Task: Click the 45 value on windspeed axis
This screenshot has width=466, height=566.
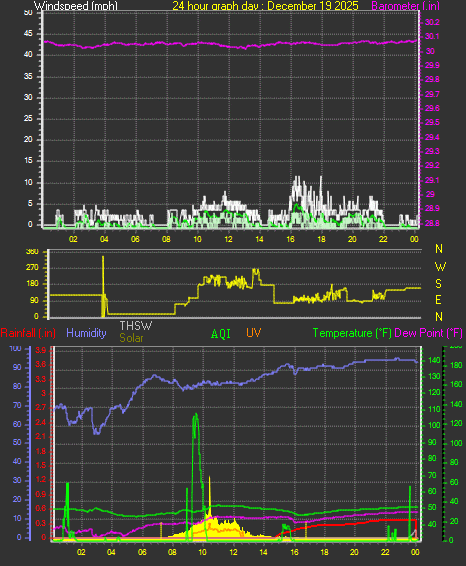Action: coord(28,34)
